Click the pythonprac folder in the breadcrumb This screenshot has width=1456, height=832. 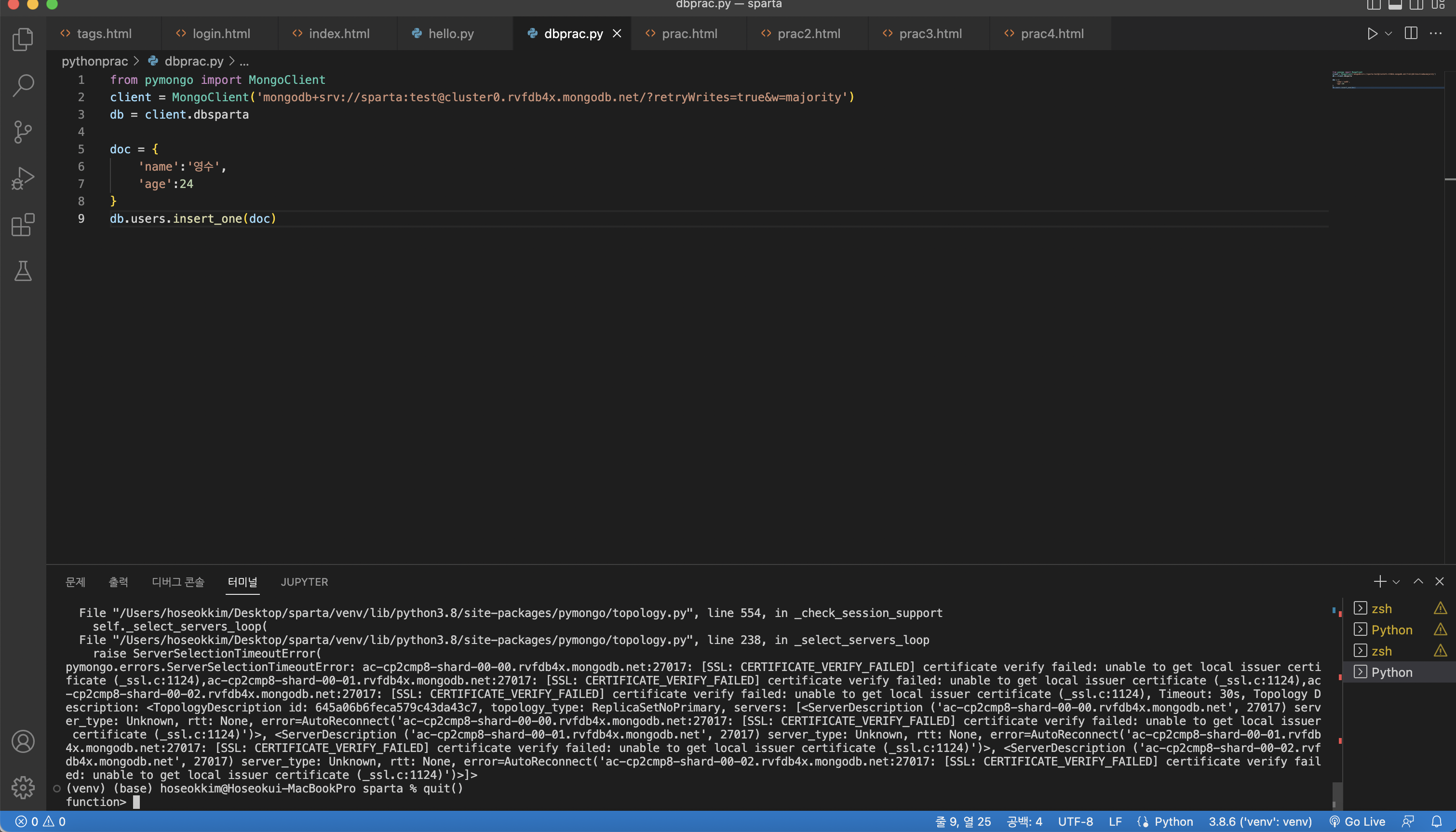(95, 61)
